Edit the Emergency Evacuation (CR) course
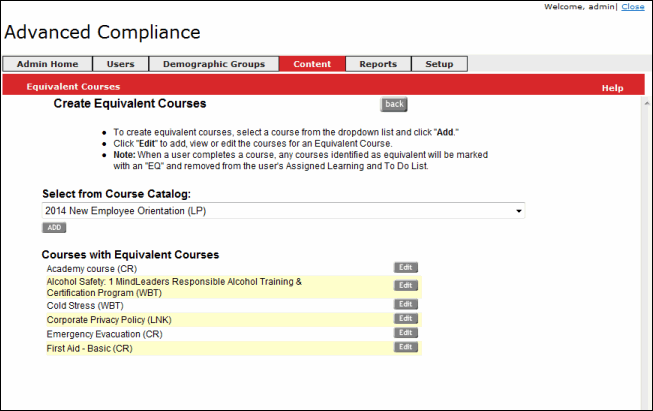Image resolution: width=653 pixels, height=411 pixels. click(406, 333)
